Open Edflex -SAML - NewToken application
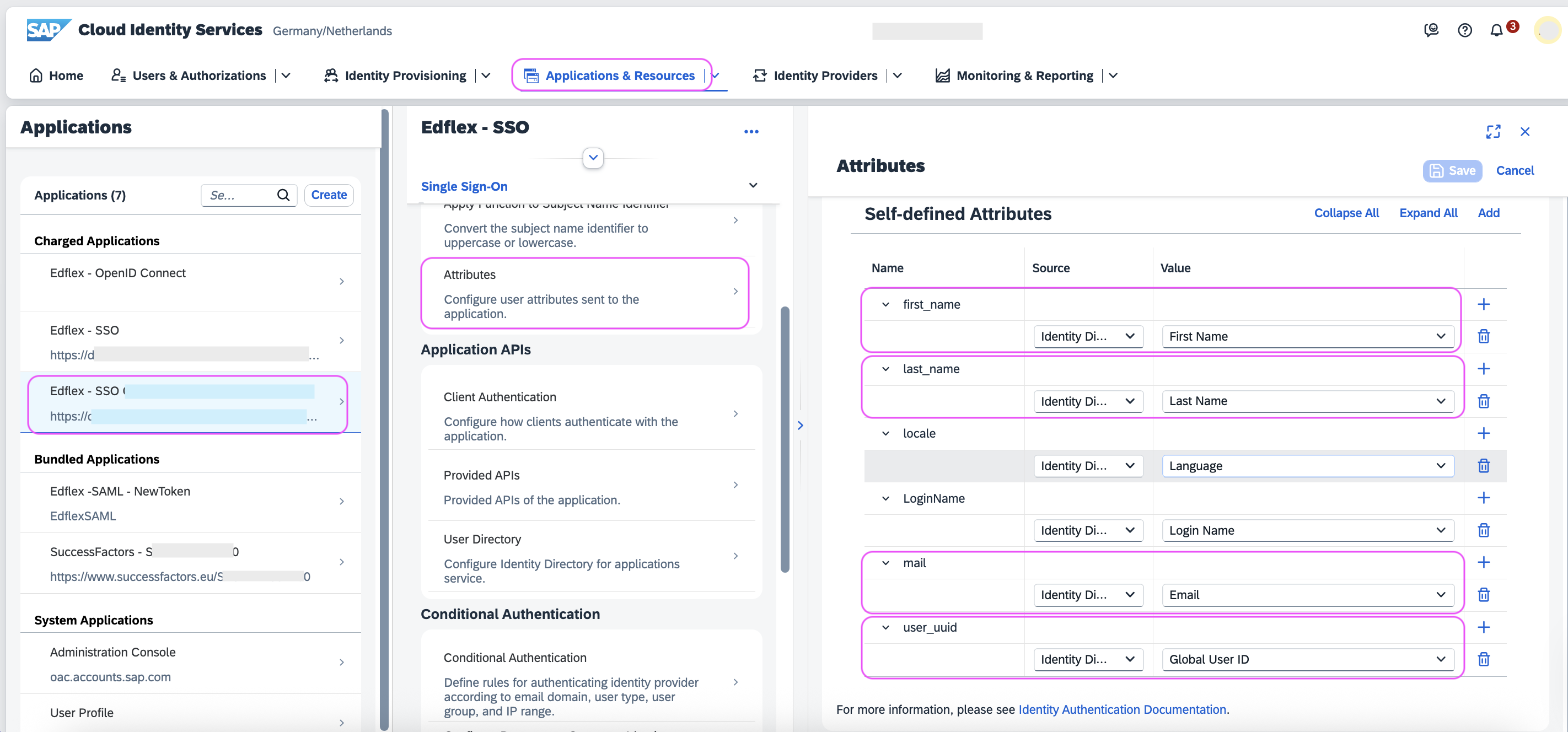Screen dimensions: 1568x732 191,502
